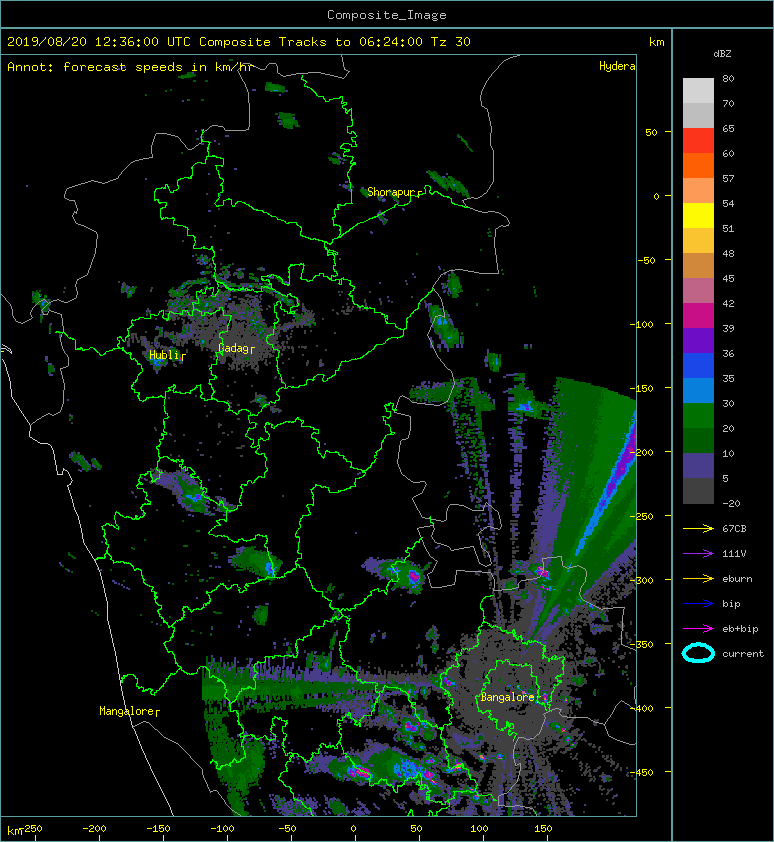This screenshot has width=774, height=842.
Task: Click the 150 tick on horizontal axis
Action: click(542, 829)
